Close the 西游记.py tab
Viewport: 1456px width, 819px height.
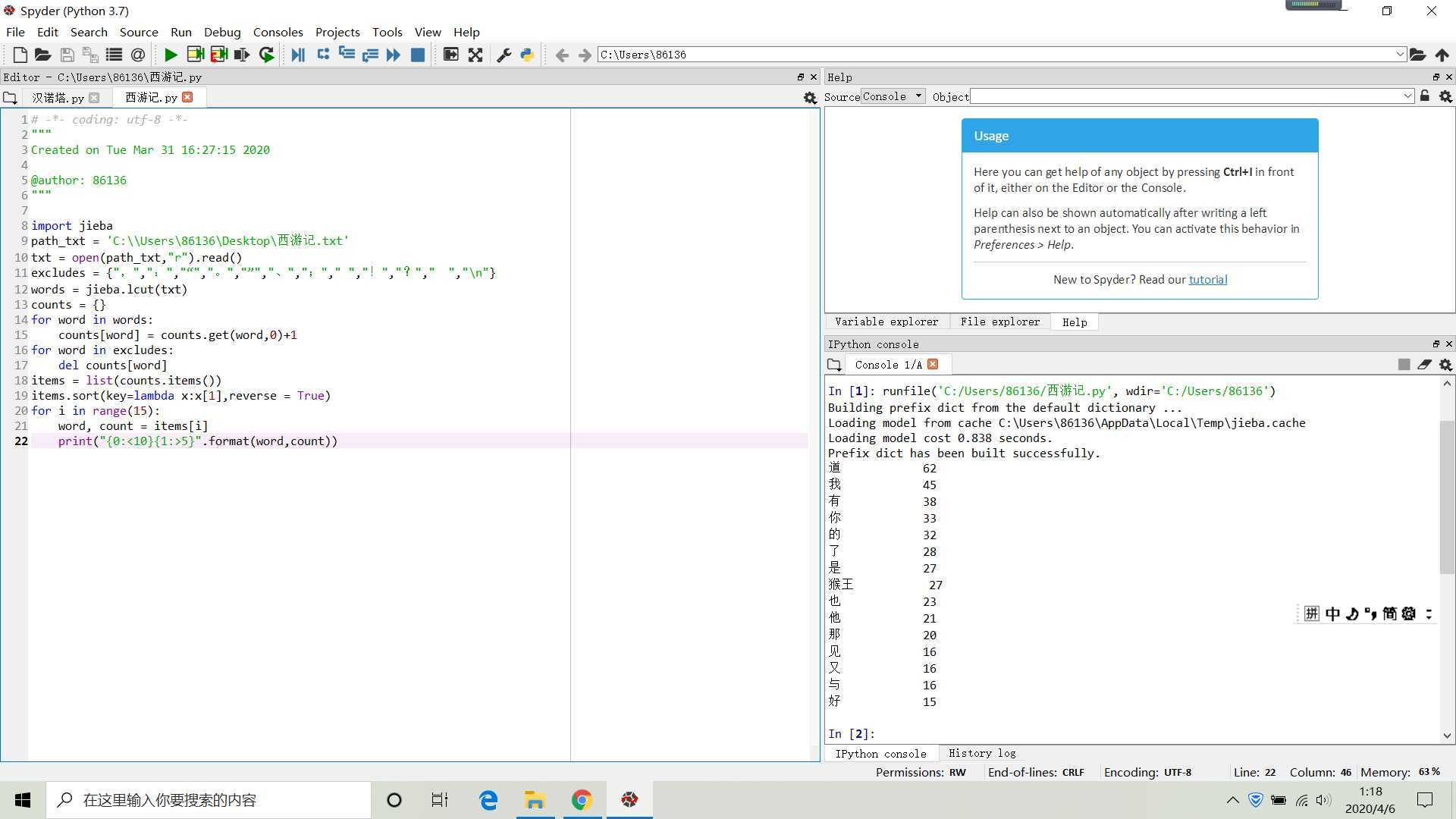click(x=187, y=97)
